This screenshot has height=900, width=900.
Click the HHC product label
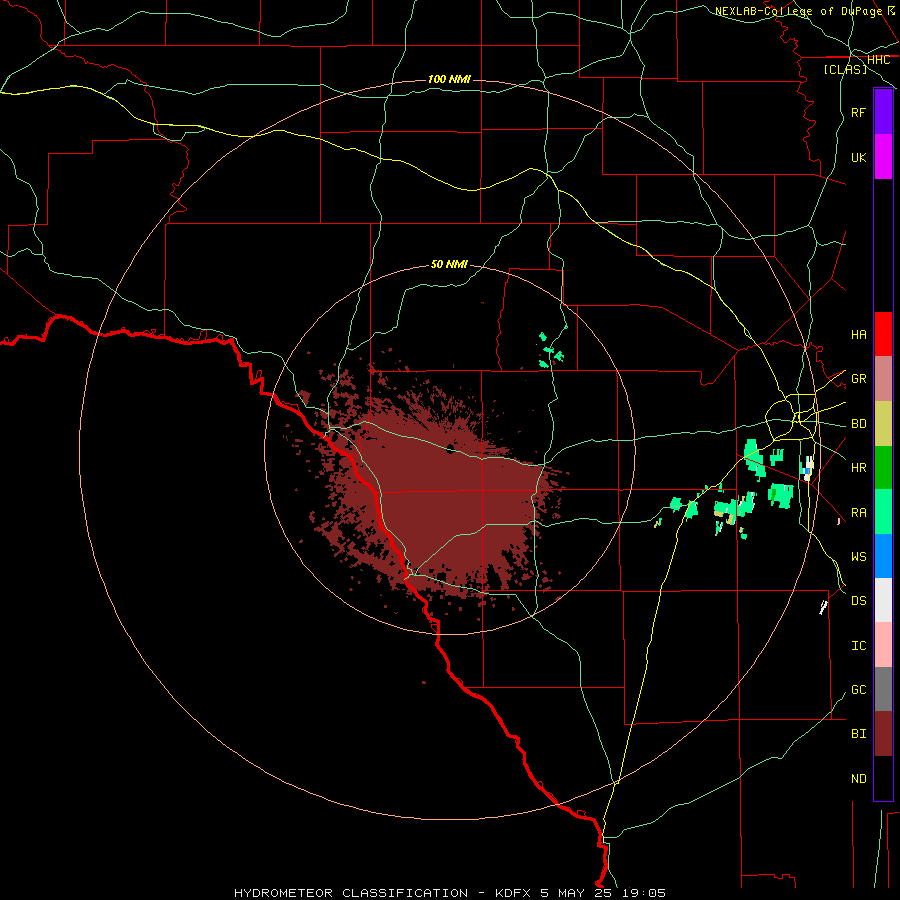tap(878, 60)
